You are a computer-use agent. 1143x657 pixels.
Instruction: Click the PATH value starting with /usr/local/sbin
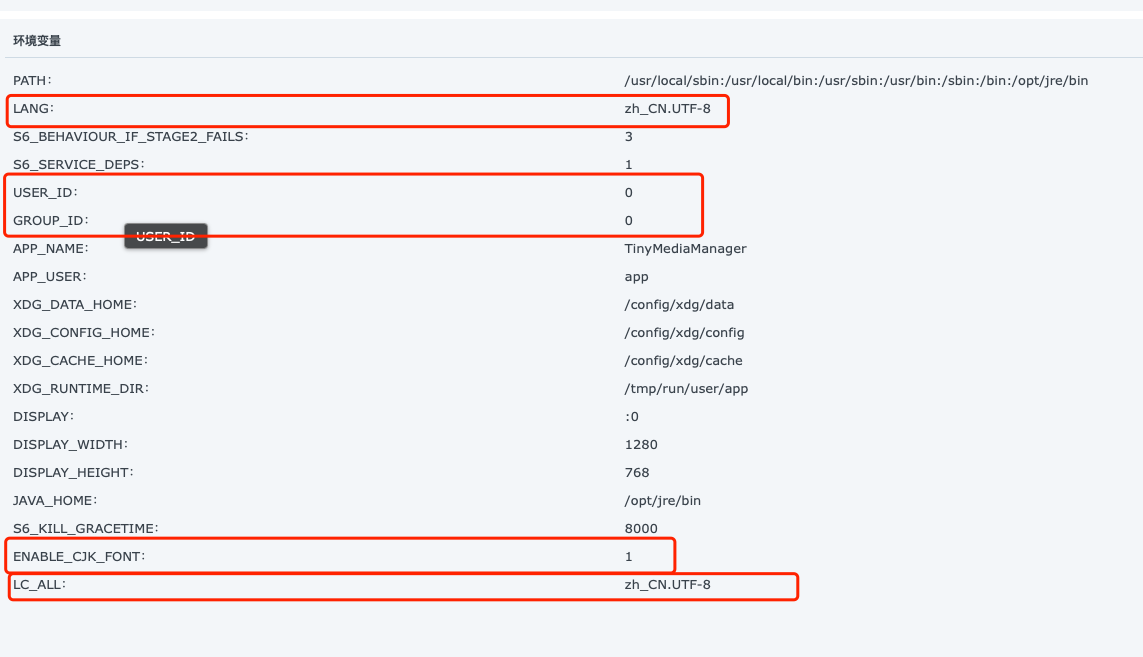(x=855, y=80)
